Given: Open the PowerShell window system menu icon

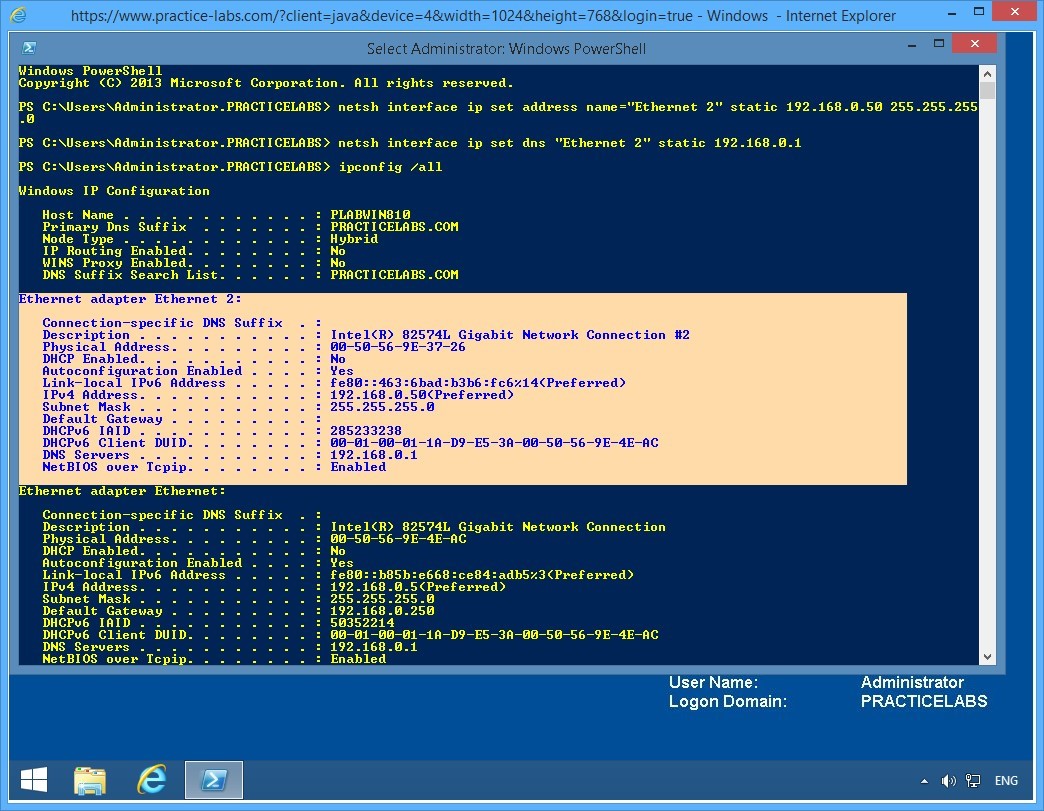Looking at the screenshot, I should (26, 46).
